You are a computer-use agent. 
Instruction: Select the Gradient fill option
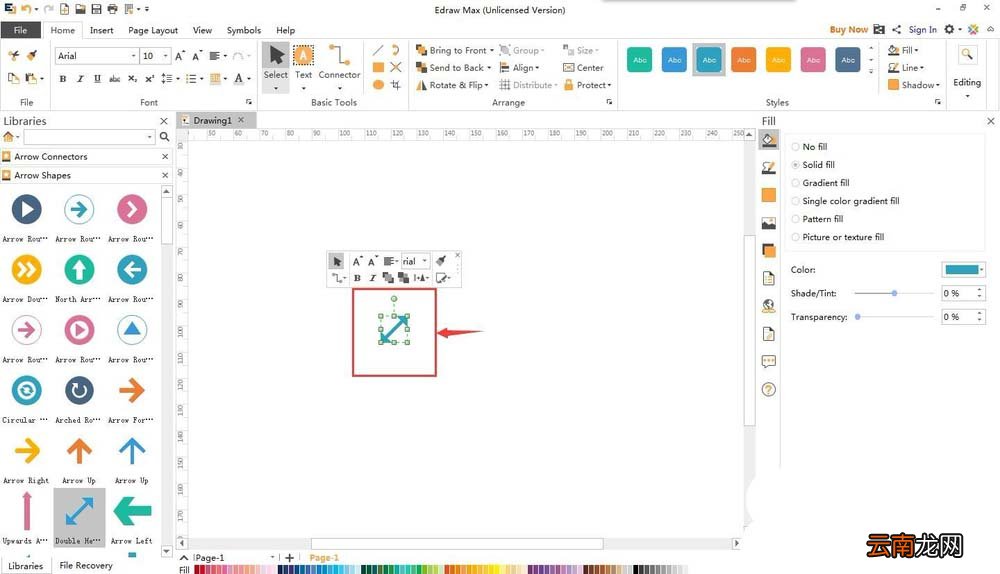point(820,182)
